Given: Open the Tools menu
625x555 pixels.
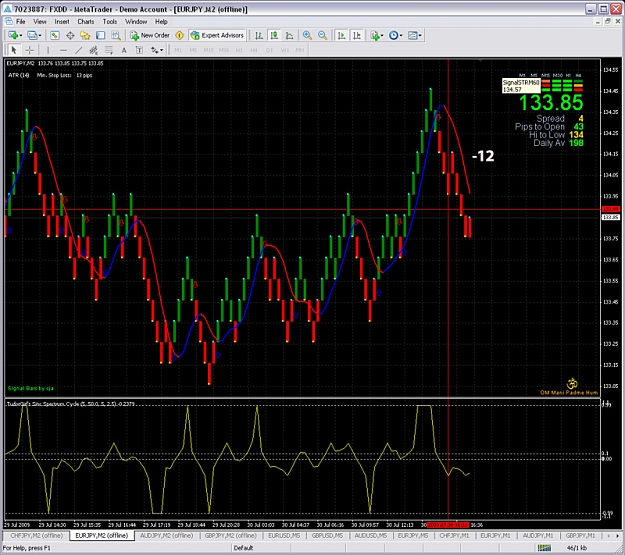Looking at the screenshot, I should (110, 22).
